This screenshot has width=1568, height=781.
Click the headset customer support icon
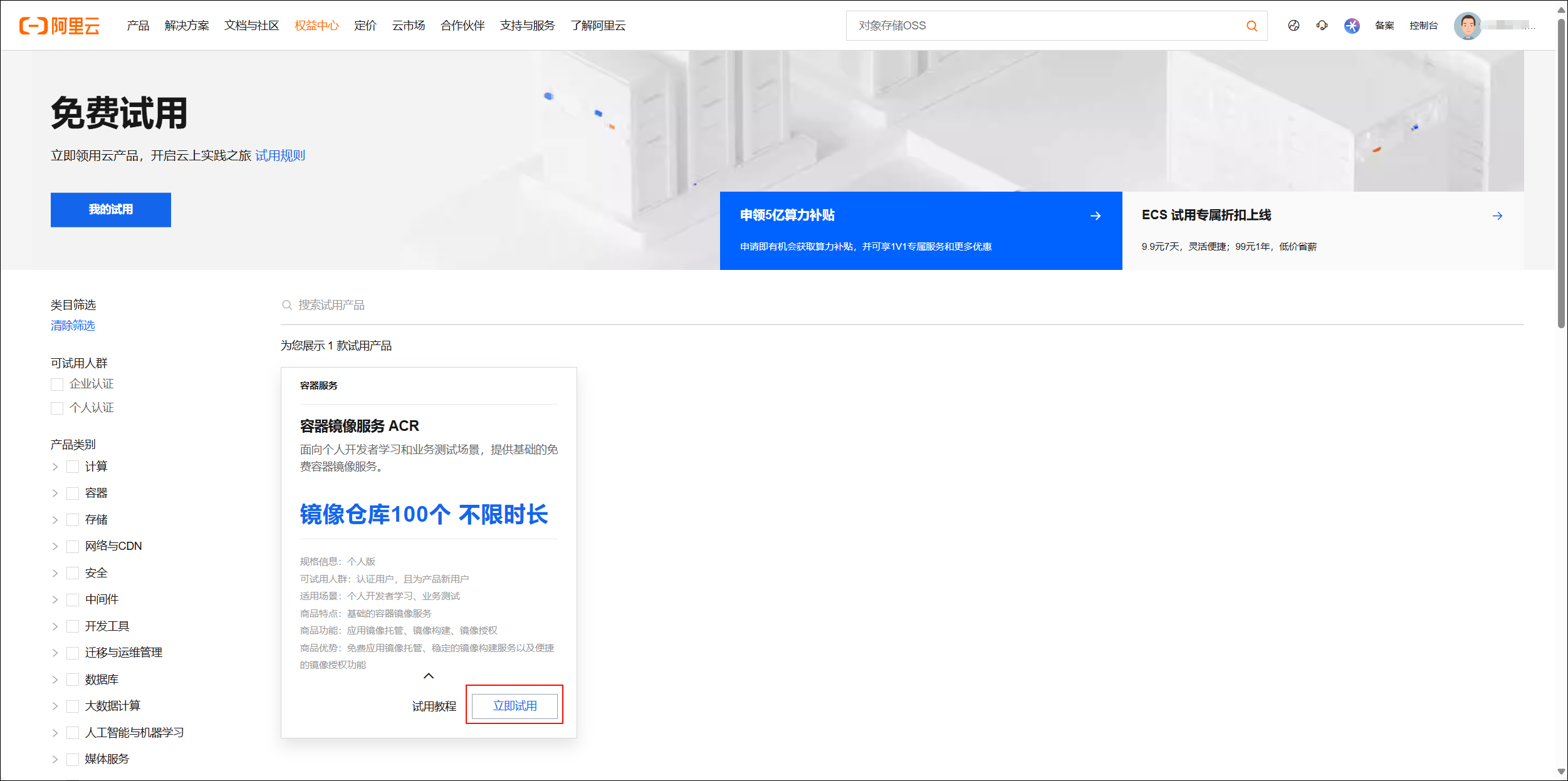point(1322,26)
